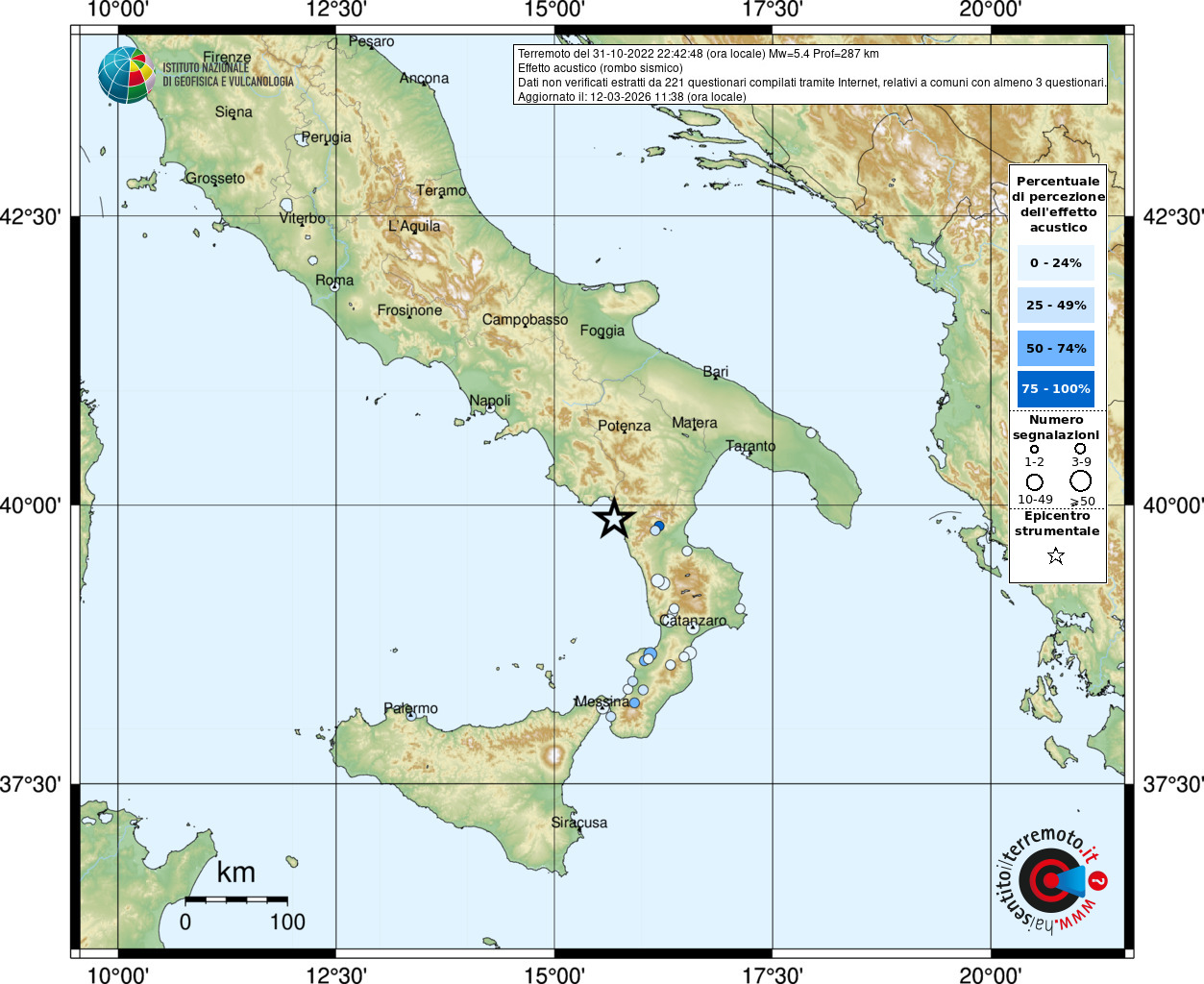Click the Roma city label

[x=334, y=280]
